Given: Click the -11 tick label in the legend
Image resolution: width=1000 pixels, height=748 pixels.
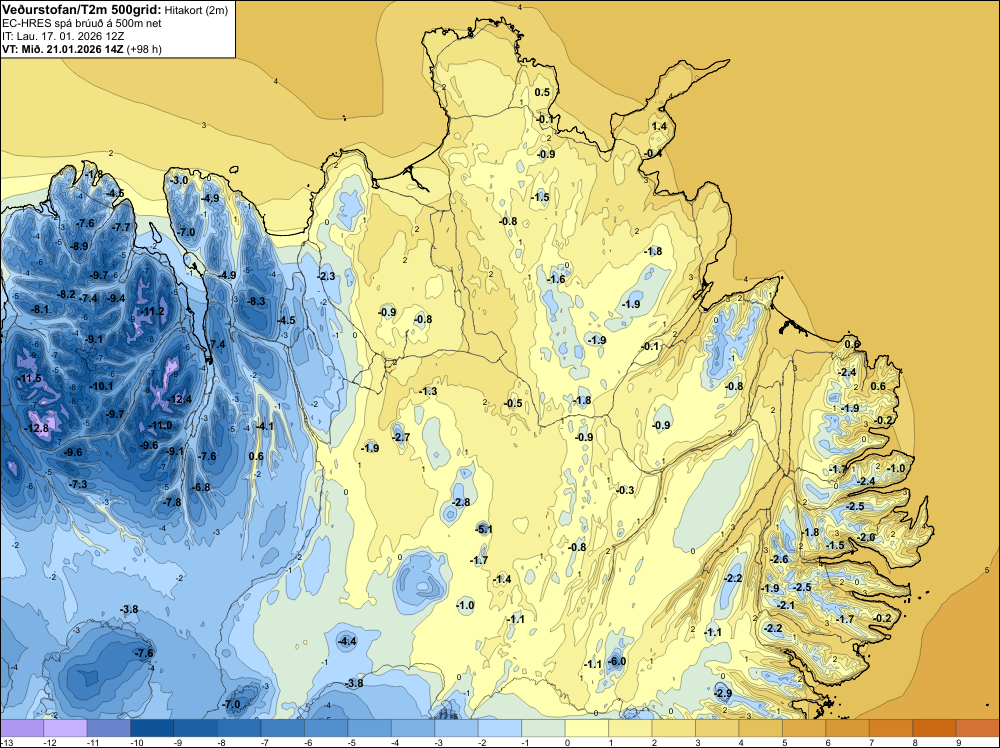Looking at the screenshot, I should tap(91, 742).
